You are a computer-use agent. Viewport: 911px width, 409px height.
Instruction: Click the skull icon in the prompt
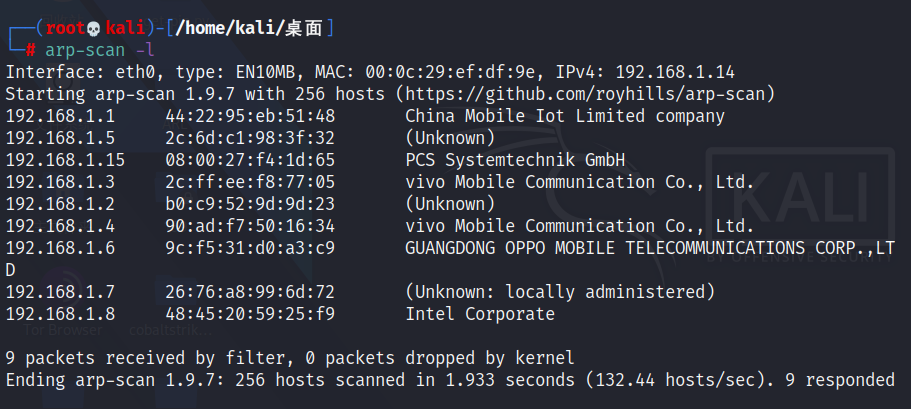coord(92,28)
